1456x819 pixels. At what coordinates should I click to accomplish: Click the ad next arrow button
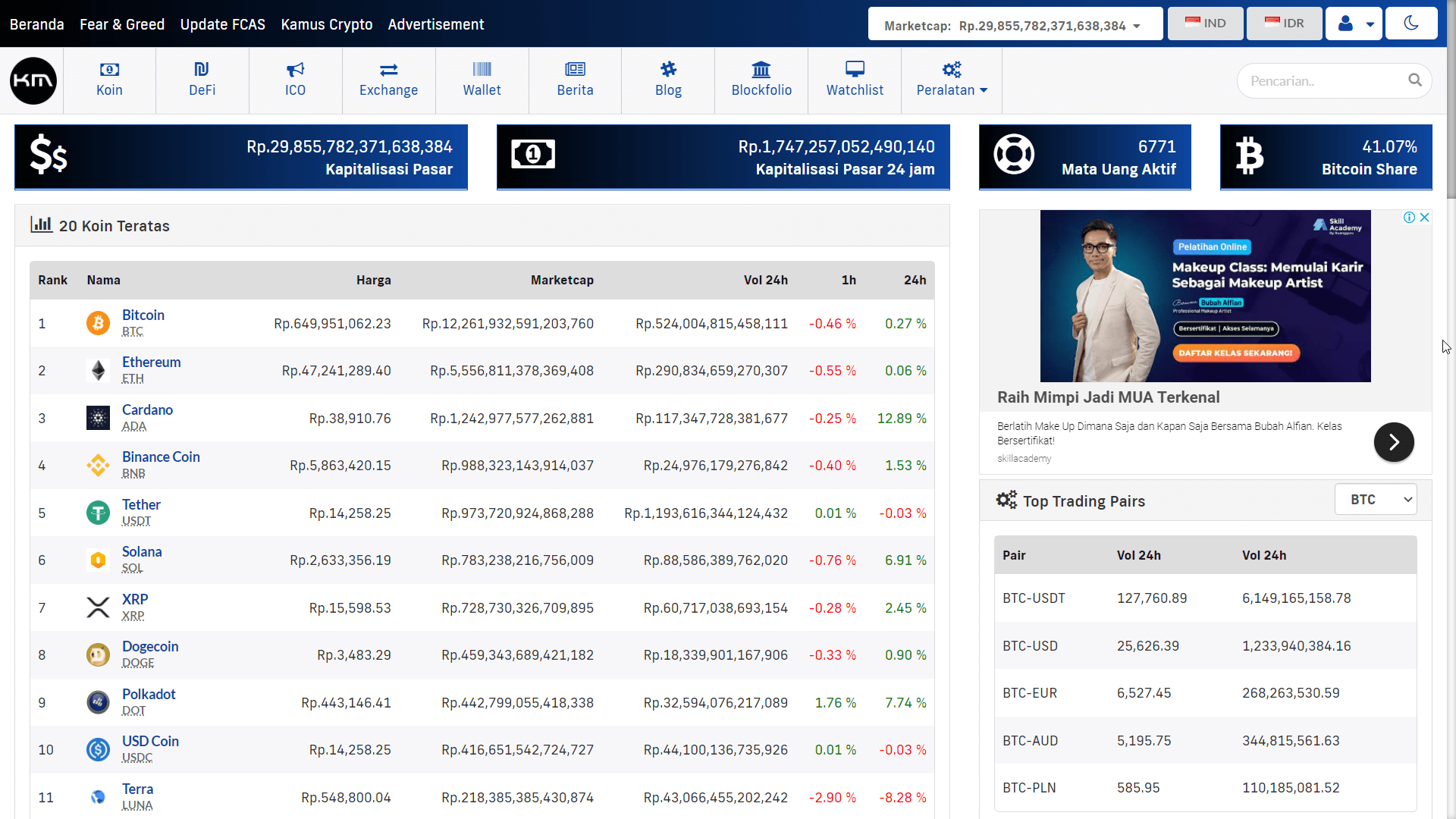pos(1394,442)
